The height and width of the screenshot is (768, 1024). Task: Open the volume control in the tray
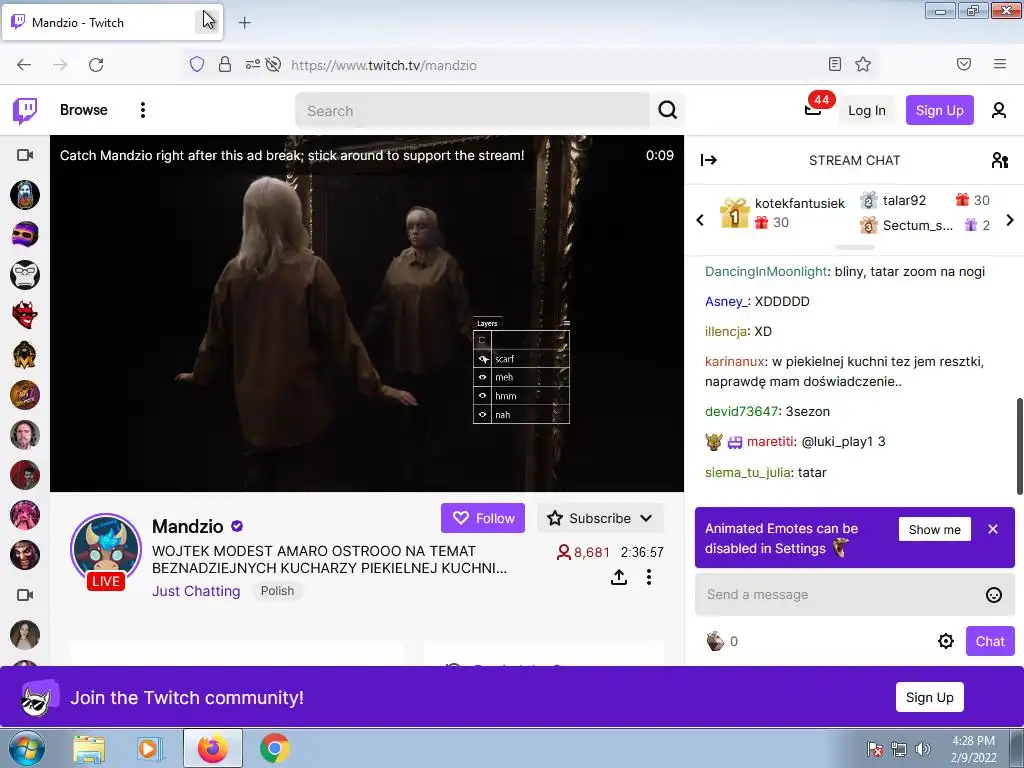tap(923, 749)
